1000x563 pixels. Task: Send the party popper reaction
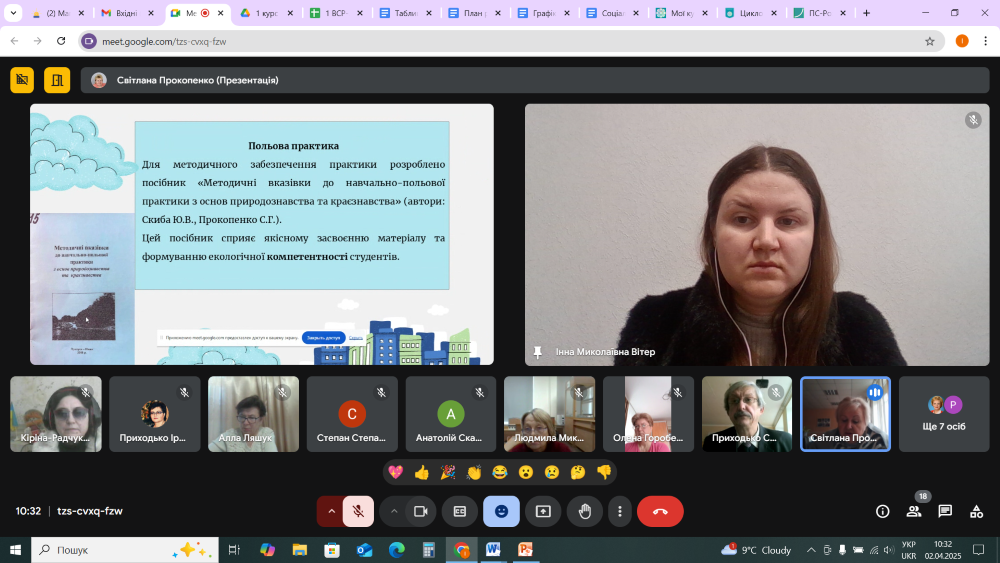(x=448, y=472)
